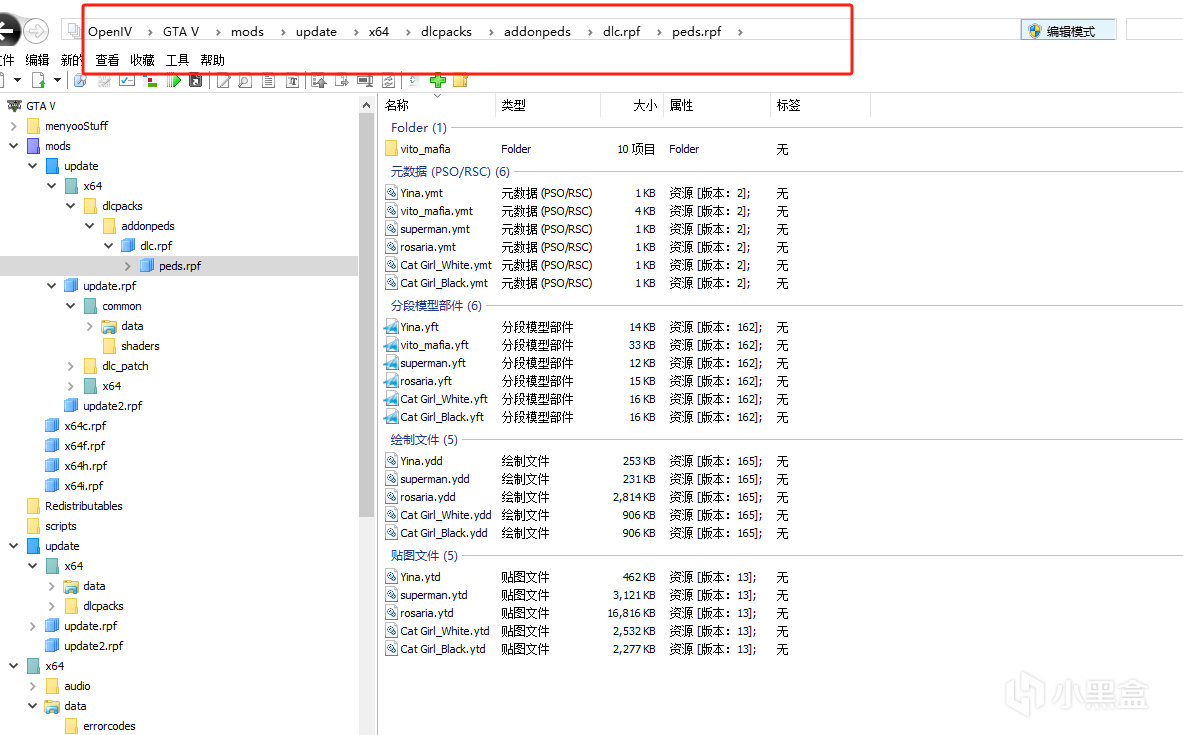
Task: Click the monitor display toolbar icon
Action: coord(365,81)
